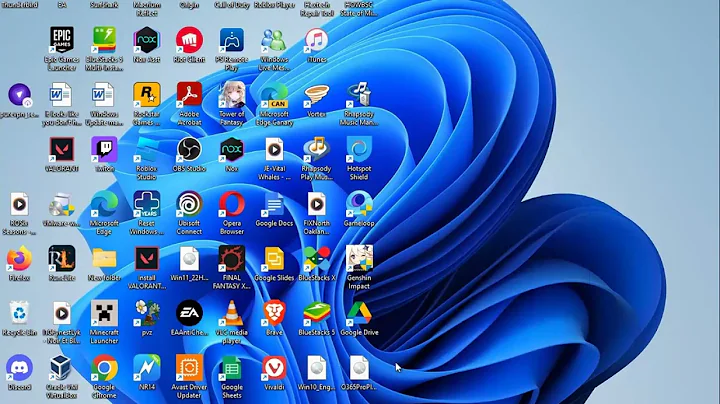Screen dimensions: 720x404
Task: Select the Microsoft Edge Canary icon
Action: [274, 95]
